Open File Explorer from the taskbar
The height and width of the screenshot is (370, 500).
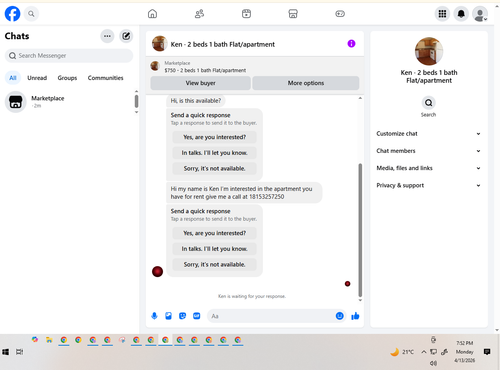[x=49, y=340]
